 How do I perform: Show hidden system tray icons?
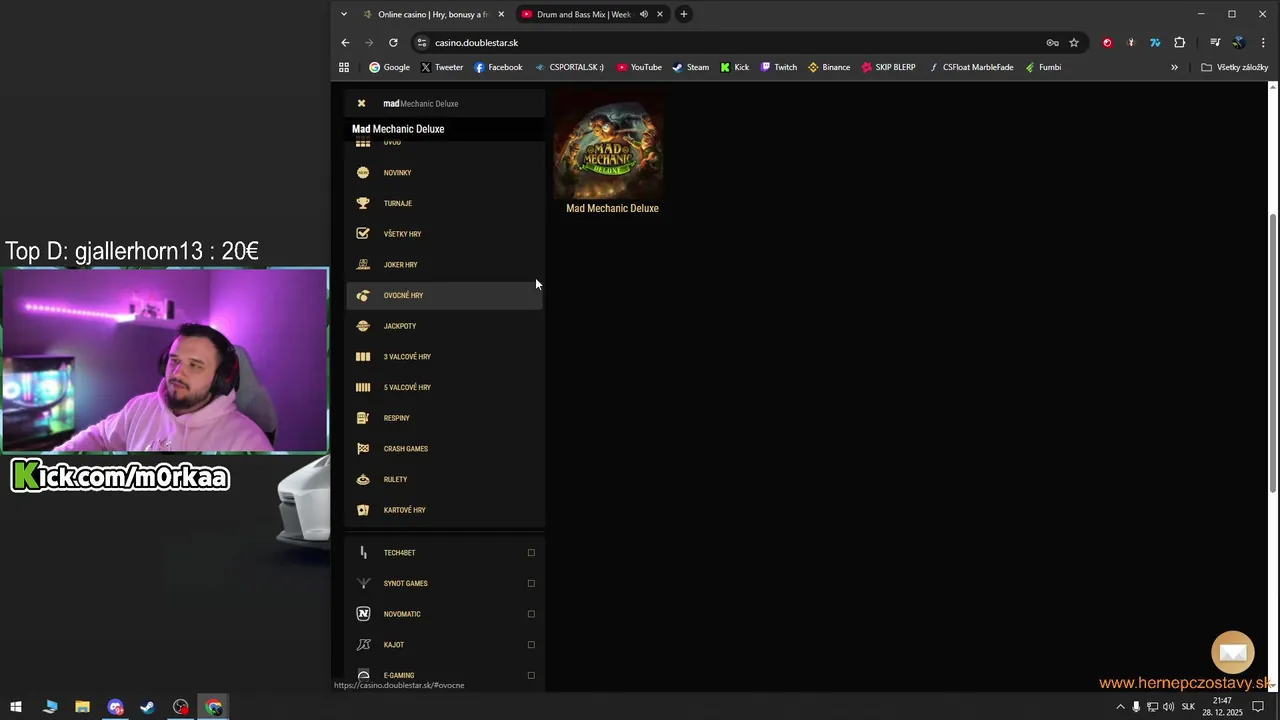(x=1120, y=707)
